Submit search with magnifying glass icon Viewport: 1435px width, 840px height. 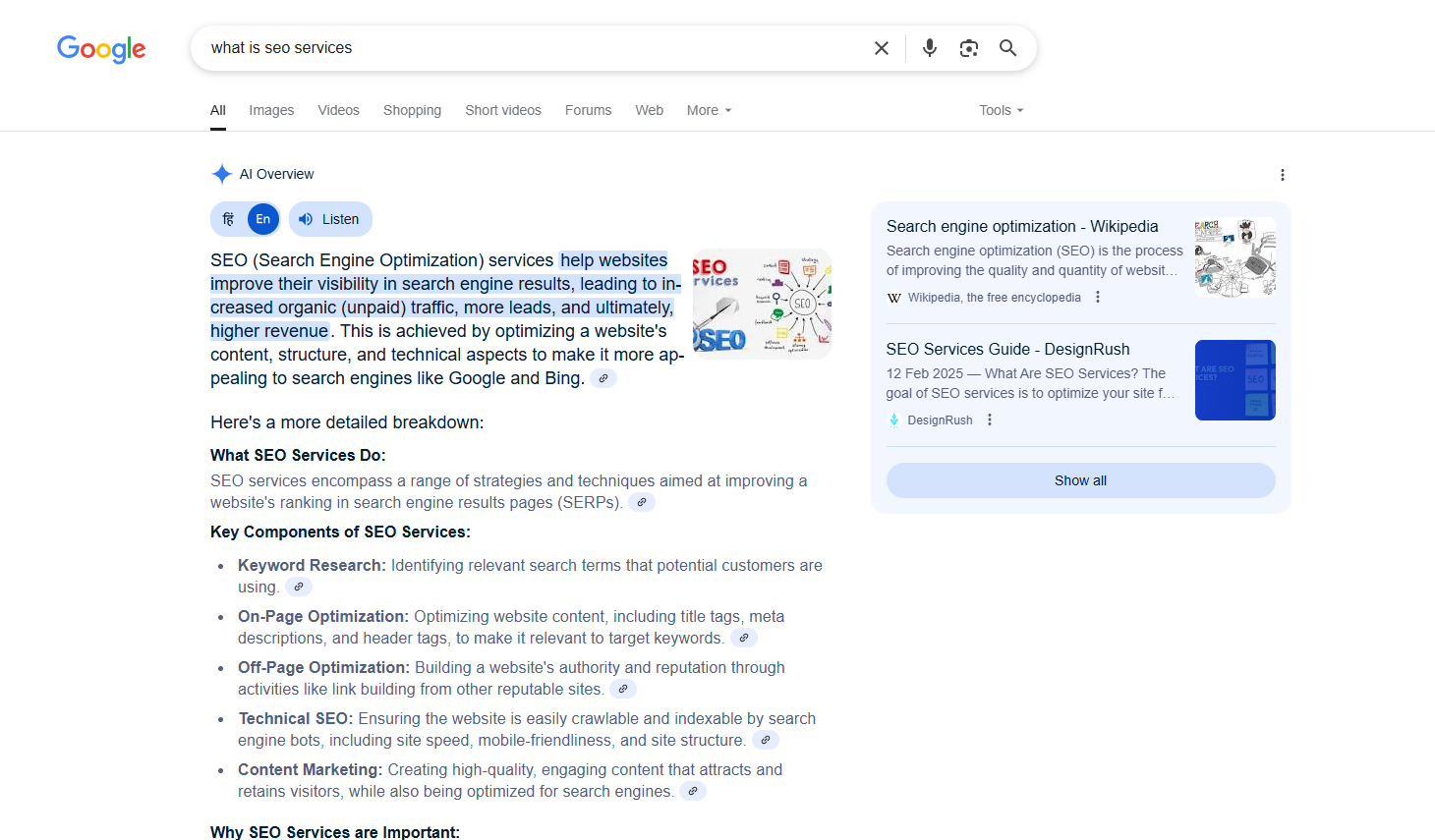(x=1008, y=48)
